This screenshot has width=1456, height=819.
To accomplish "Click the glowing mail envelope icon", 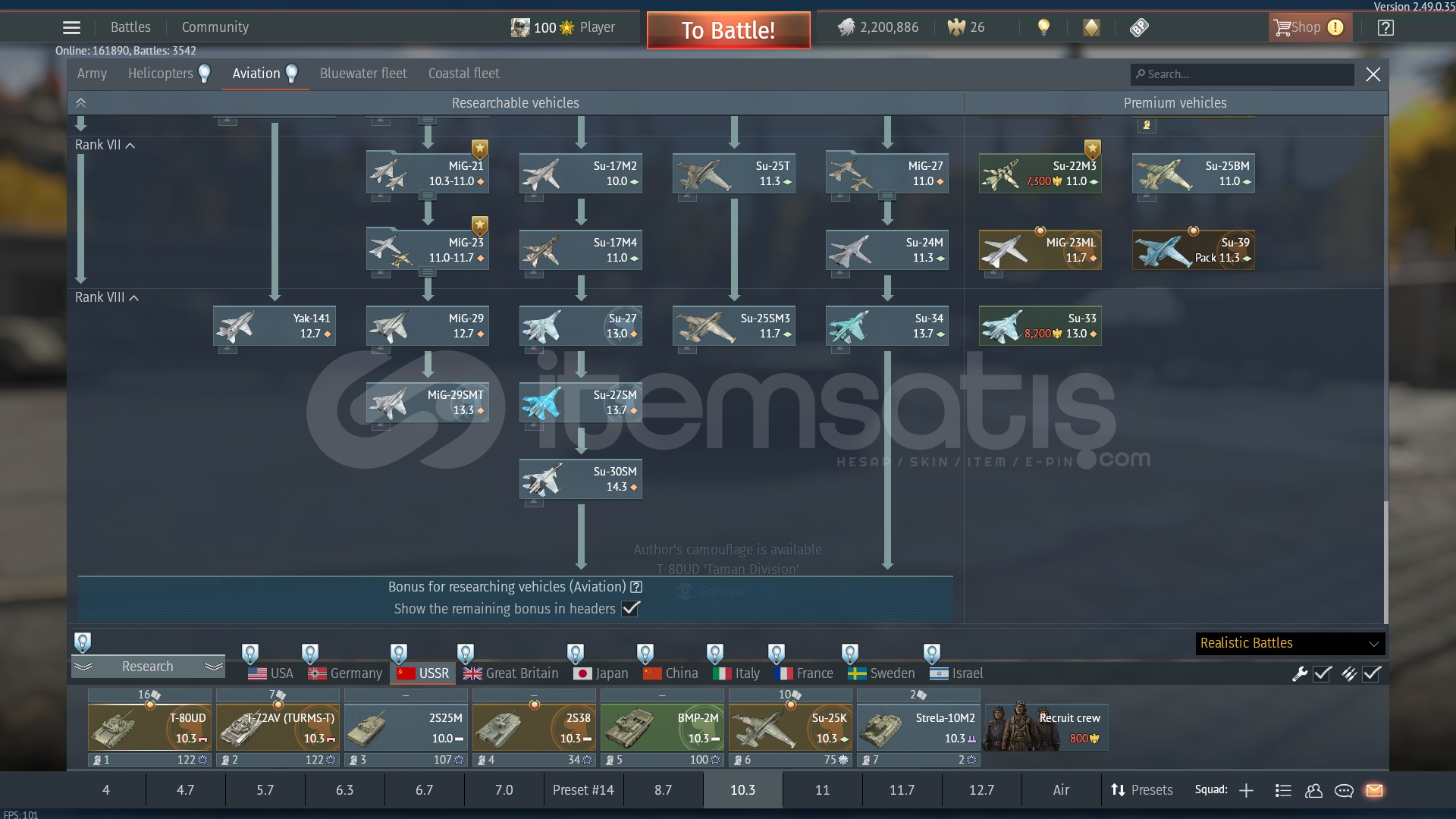I will (x=1374, y=790).
